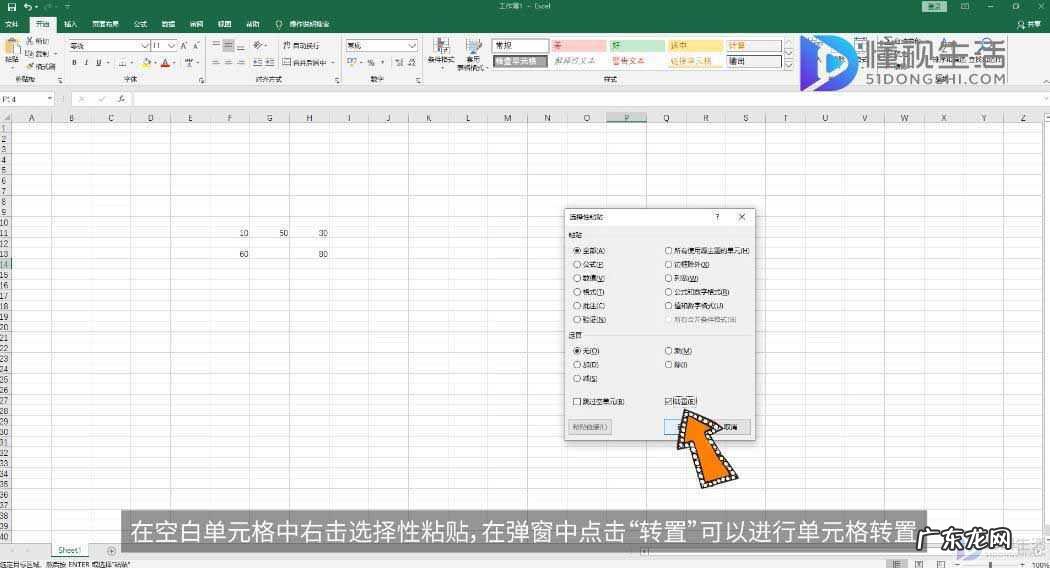Click the Middle Align icon

tap(228, 46)
